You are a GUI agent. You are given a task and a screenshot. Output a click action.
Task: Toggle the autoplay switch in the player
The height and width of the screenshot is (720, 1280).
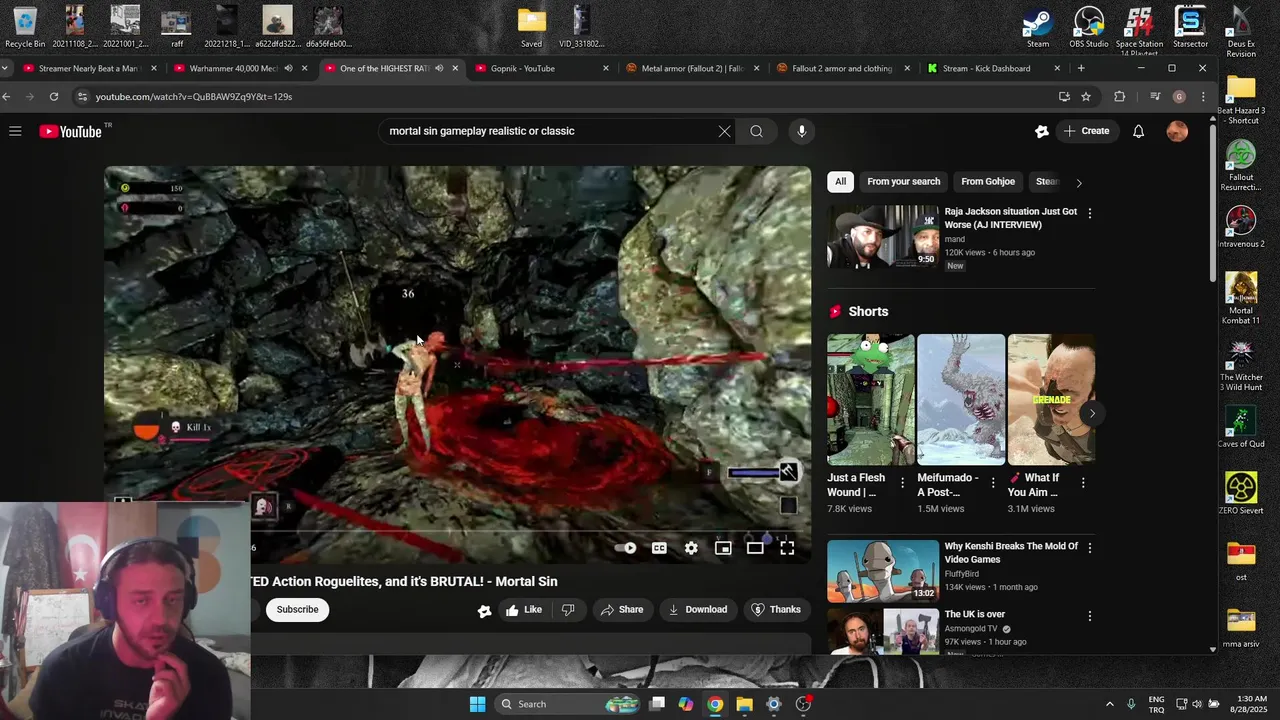pos(626,548)
